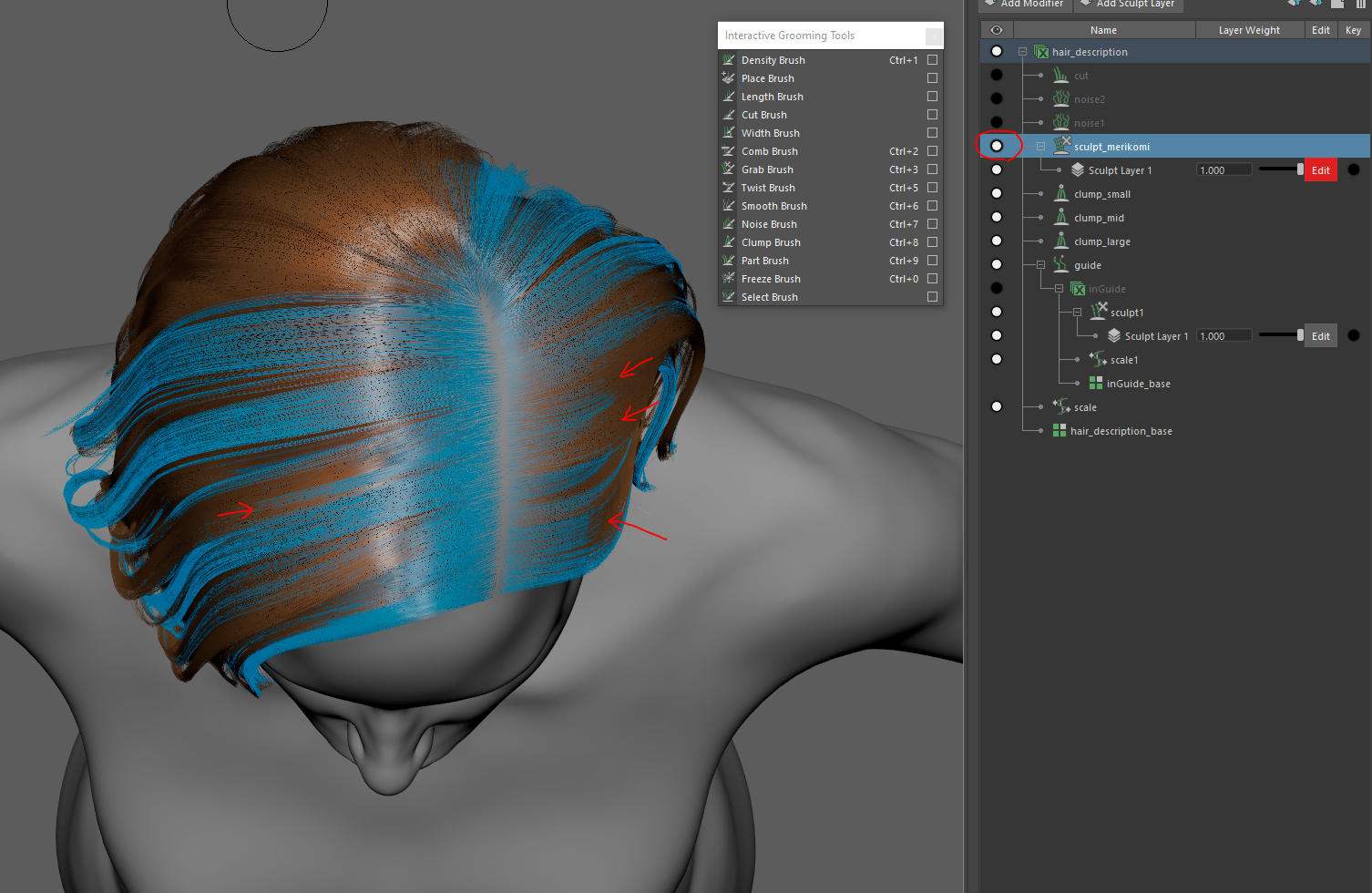This screenshot has width=1372, height=893.
Task: Choose Smooth Brush from grooming tools
Action: pos(773,206)
